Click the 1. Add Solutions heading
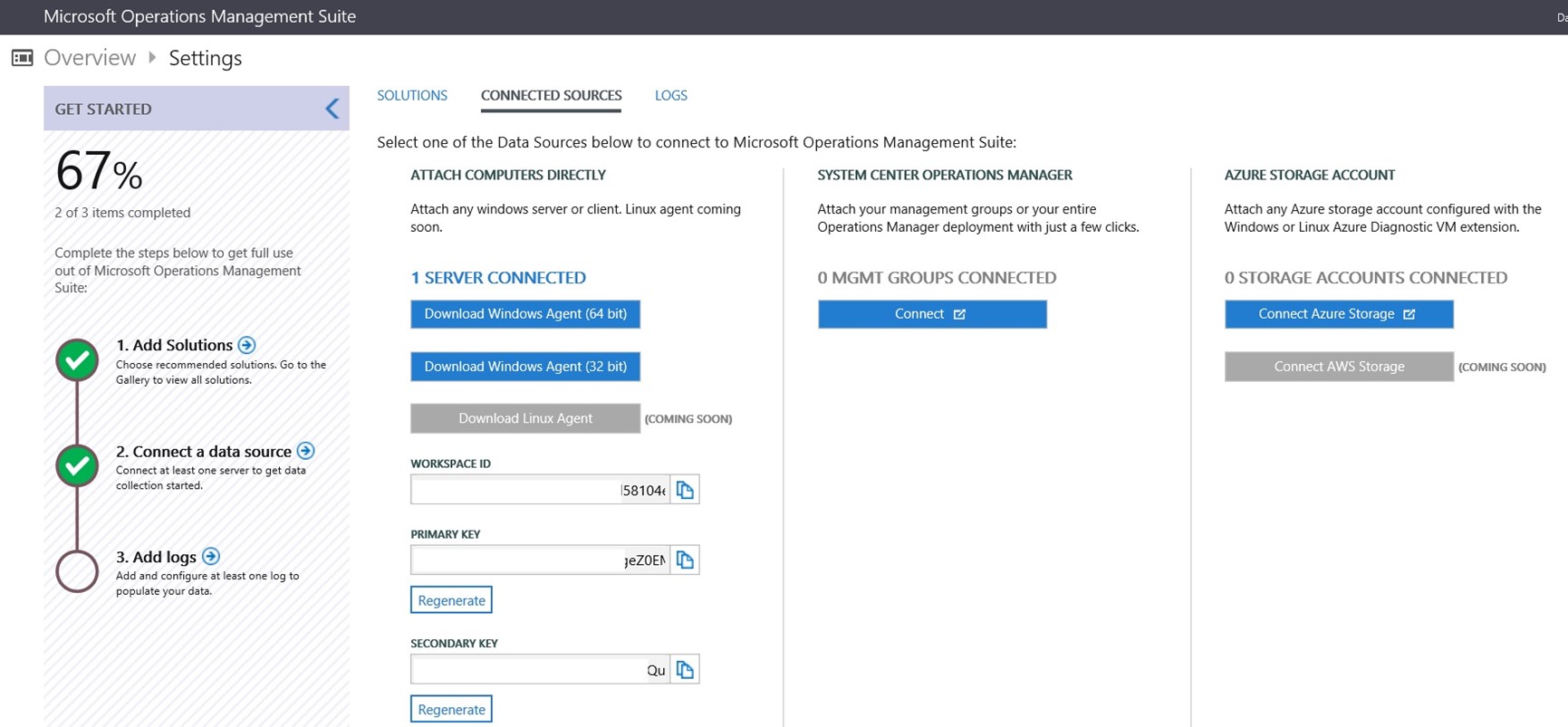 (x=174, y=345)
